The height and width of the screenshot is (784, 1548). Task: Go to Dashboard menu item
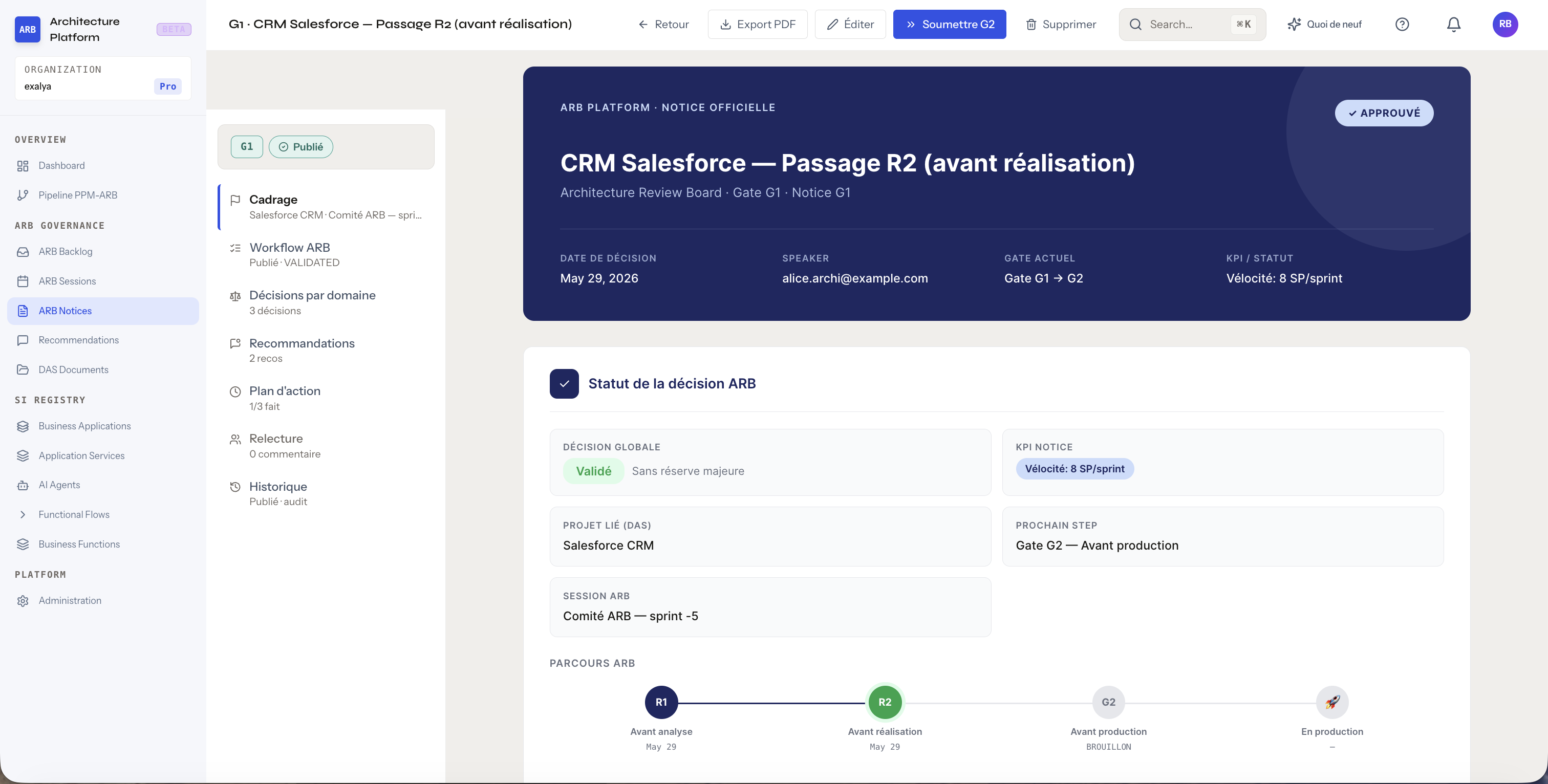tap(103, 166)
